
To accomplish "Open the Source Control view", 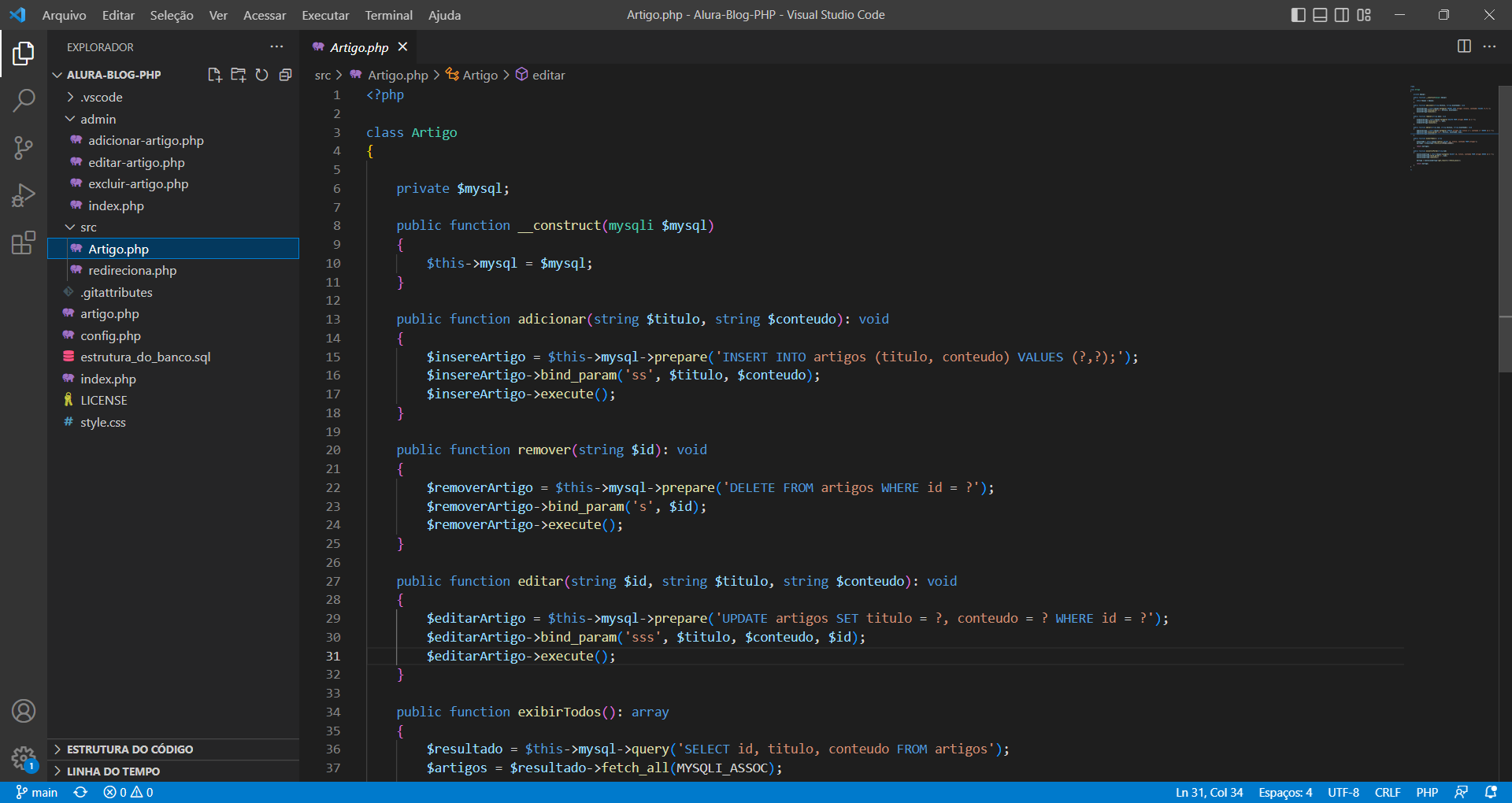I will (x=24, y=148).
